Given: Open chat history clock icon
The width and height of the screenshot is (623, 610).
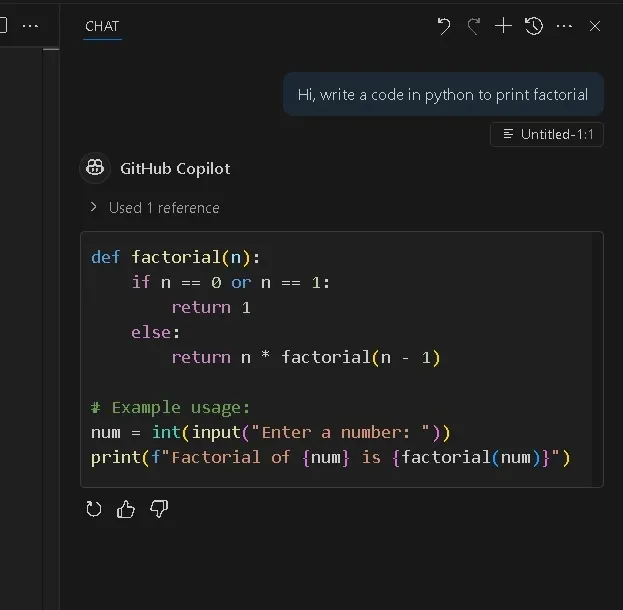Looking at the screenshot, I should 534,26.
